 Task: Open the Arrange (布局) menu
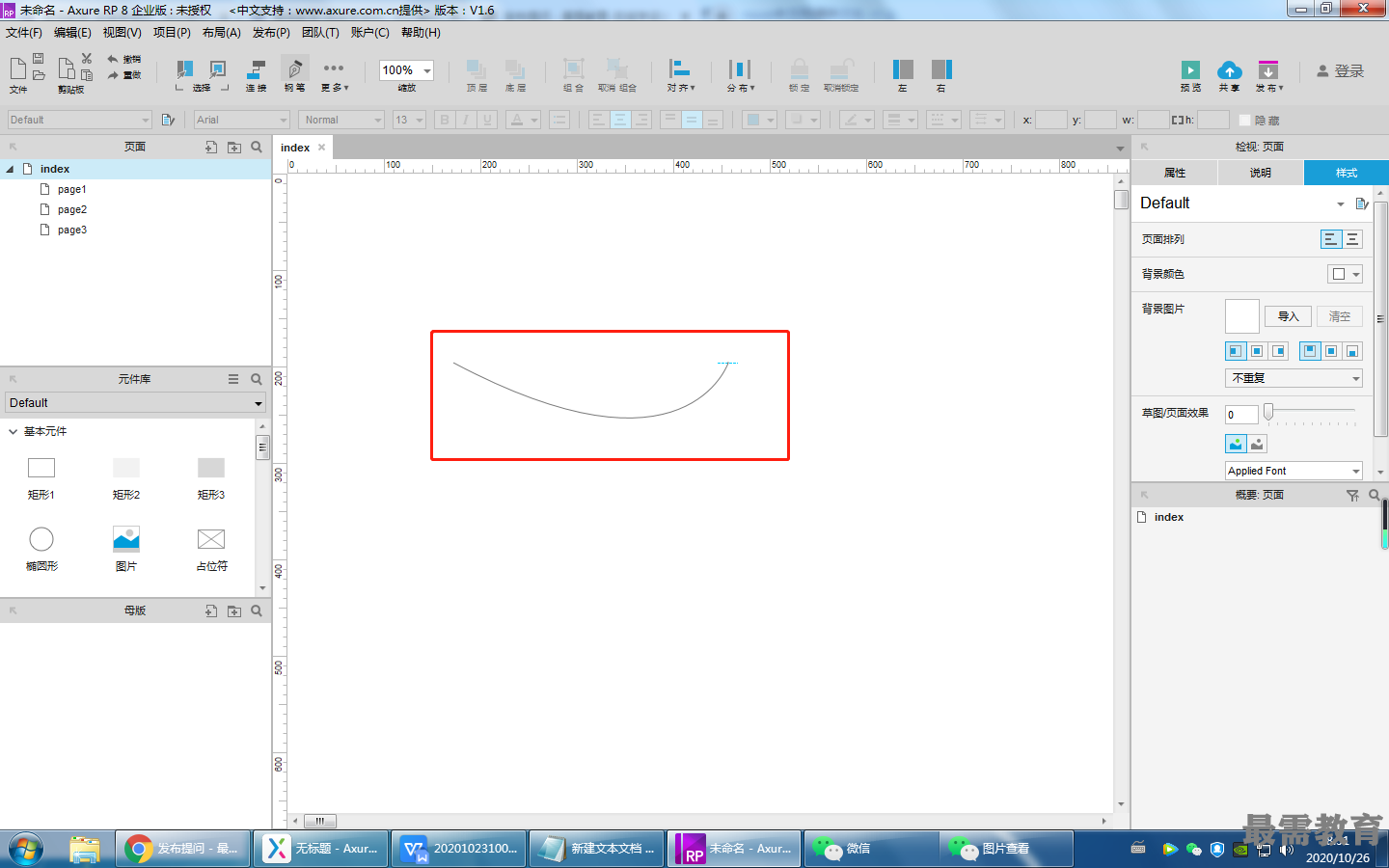point(221,33)
